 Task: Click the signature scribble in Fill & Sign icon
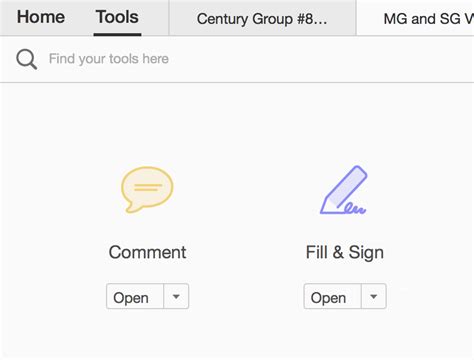pyautogui.click(x=355, y=208)
